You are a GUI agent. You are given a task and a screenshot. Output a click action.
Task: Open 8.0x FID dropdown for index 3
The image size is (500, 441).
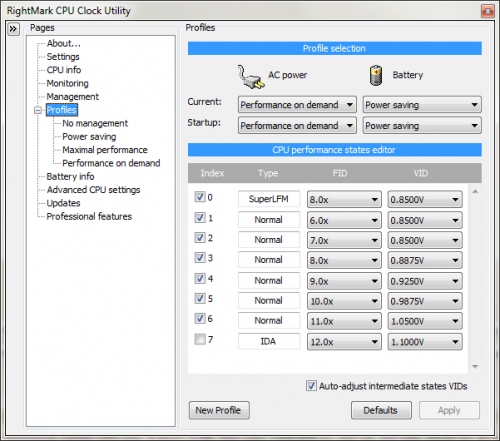click(344, 260)
